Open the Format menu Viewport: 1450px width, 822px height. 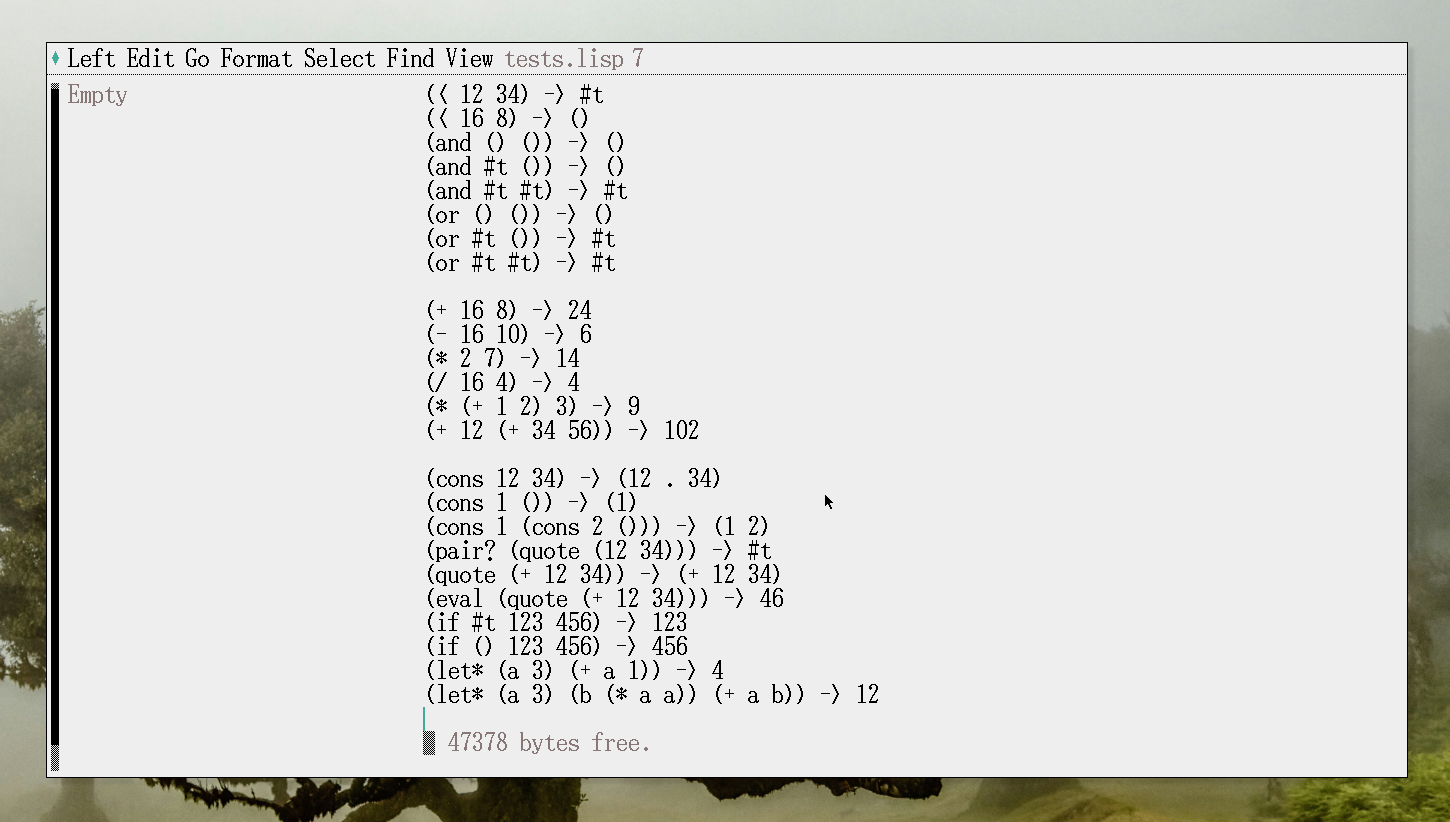[256, 59]
